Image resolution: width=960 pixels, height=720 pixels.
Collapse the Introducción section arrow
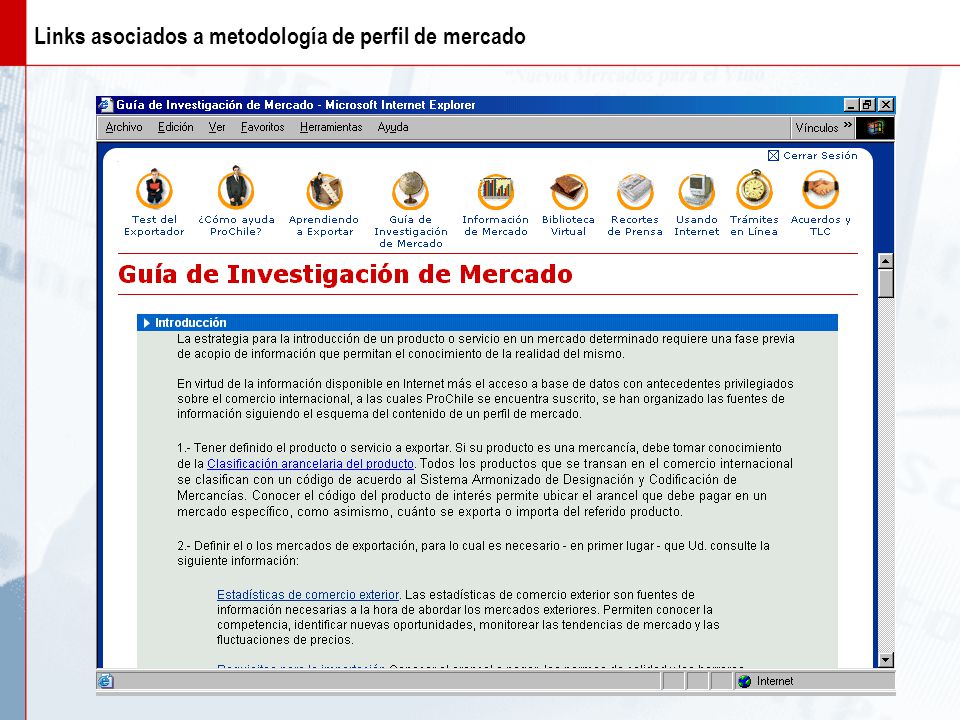tap(146, 323)
